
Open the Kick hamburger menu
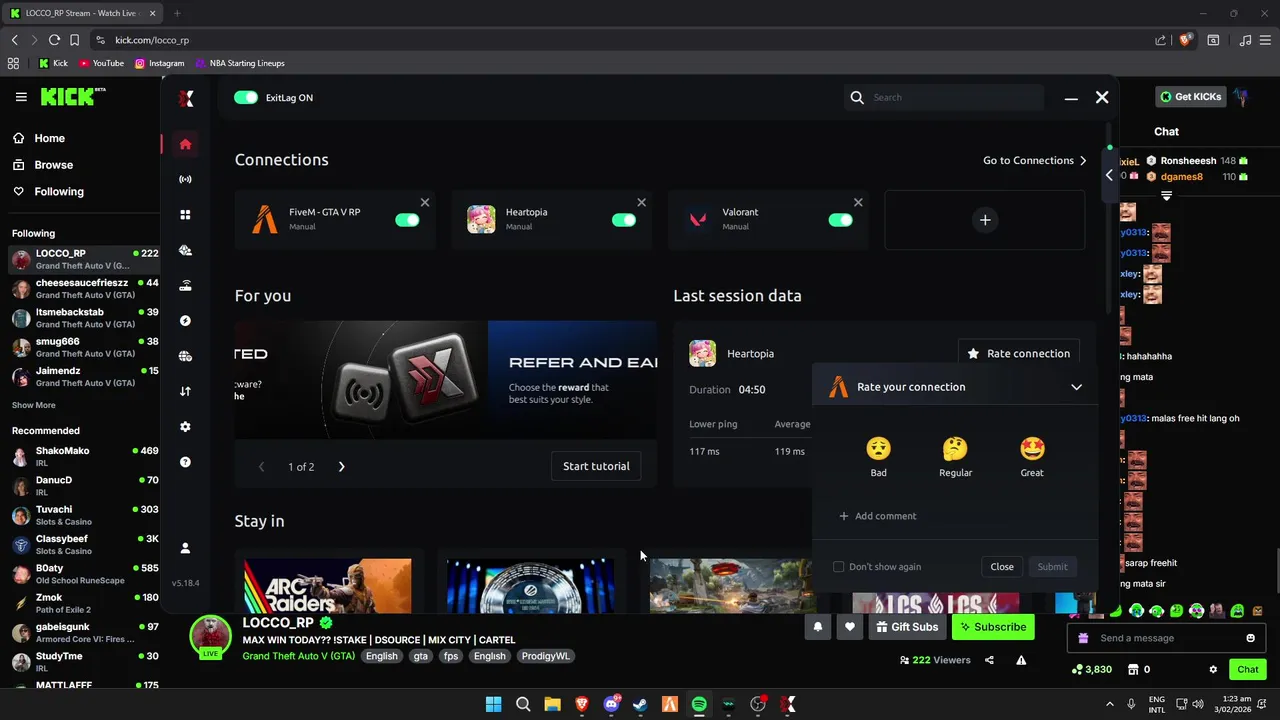click(x=21, y=97)
